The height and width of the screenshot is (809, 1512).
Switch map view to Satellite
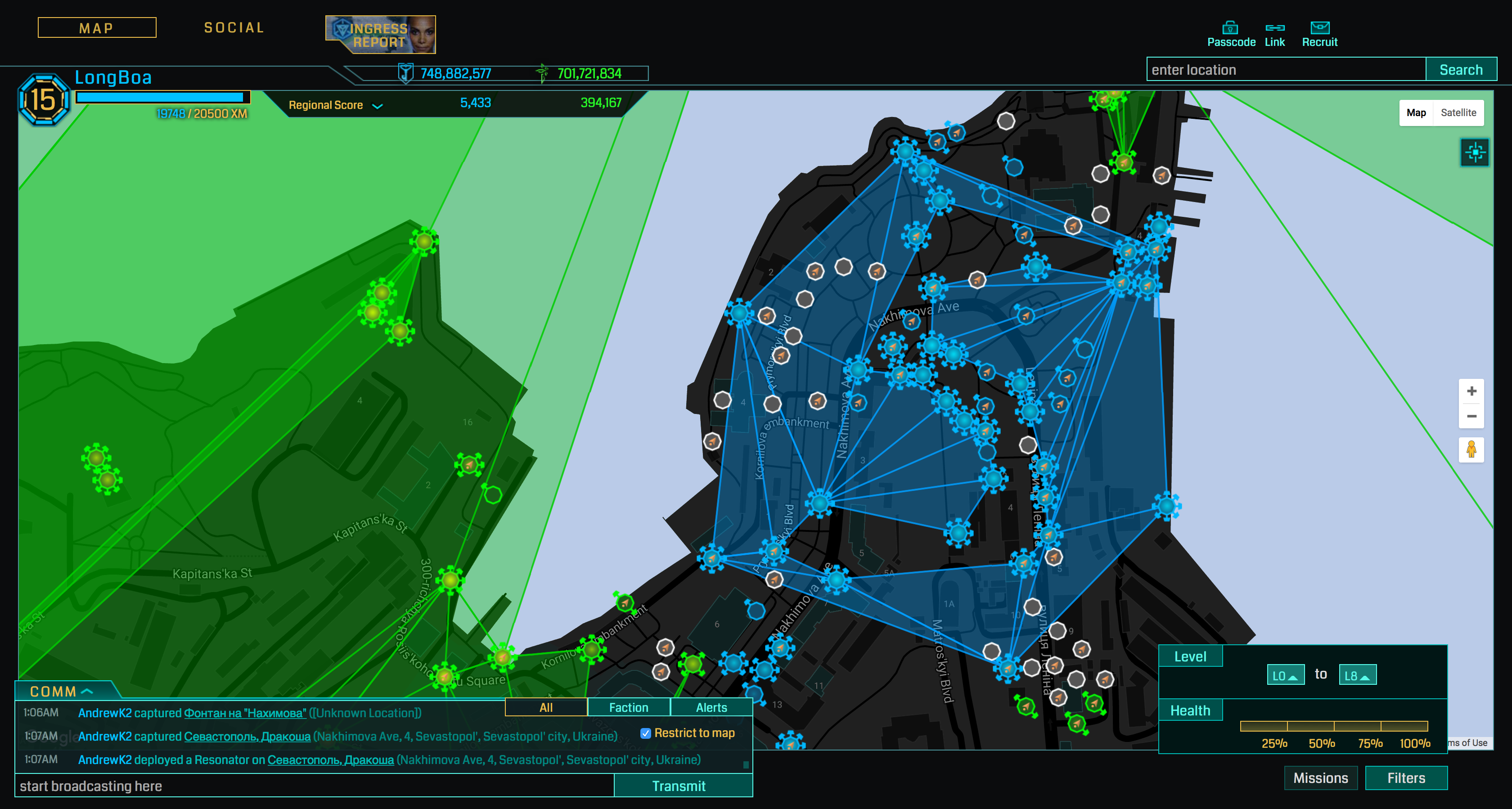(x=1458, y=113)
